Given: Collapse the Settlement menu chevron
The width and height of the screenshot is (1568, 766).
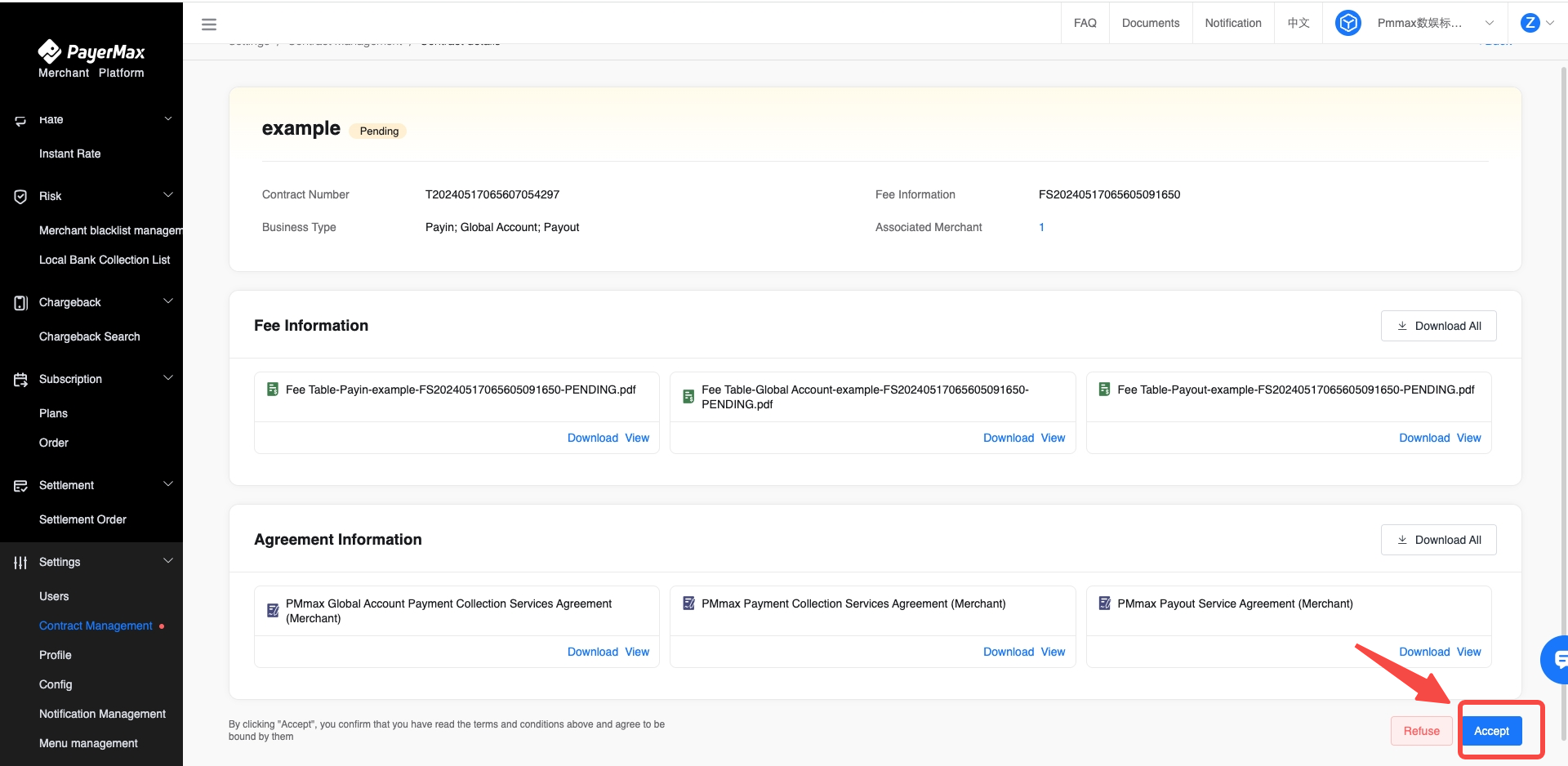Looking at the screenshot, I should [168, 484].
